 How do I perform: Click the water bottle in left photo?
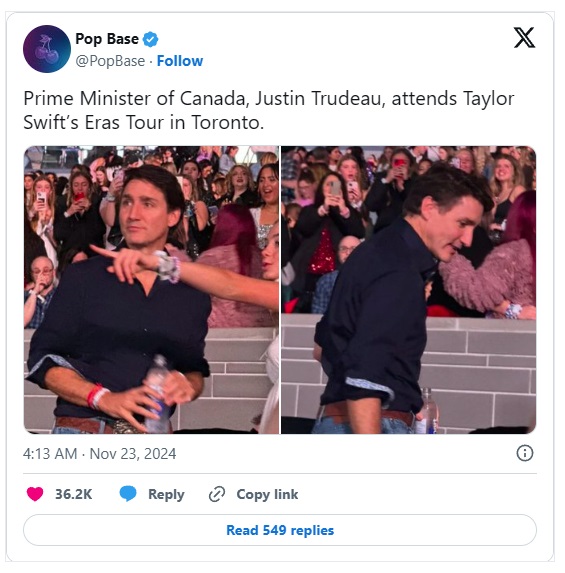(158, 394)
